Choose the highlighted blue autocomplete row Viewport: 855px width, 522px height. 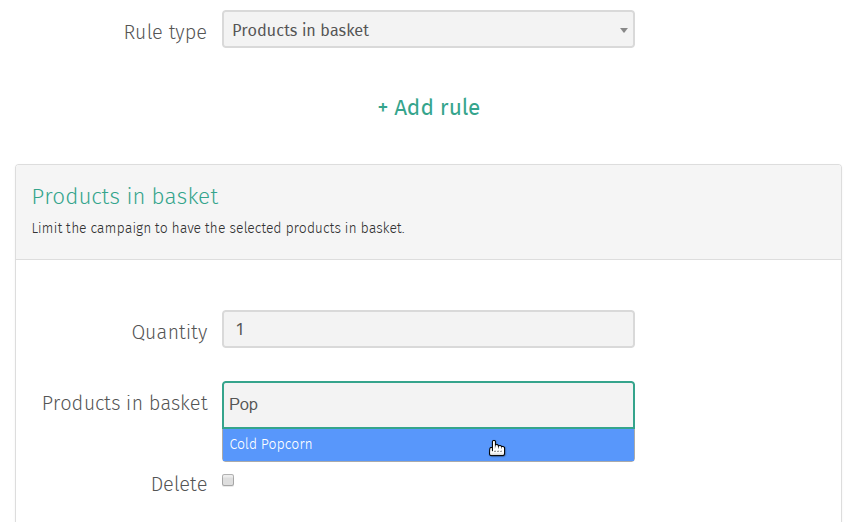pyautogui.click(x=428, y=445)
